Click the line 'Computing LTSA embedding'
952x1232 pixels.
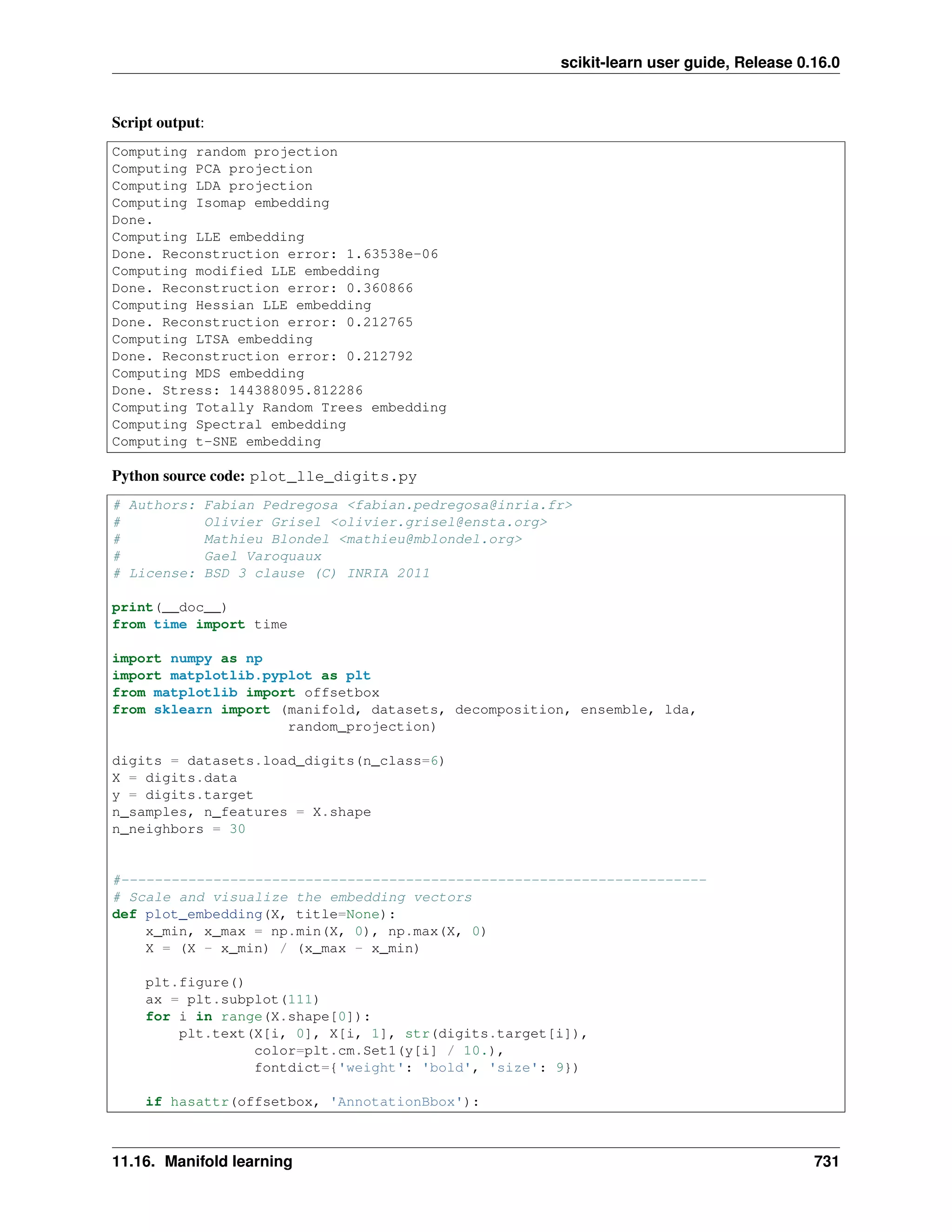(x=212, y=339)
